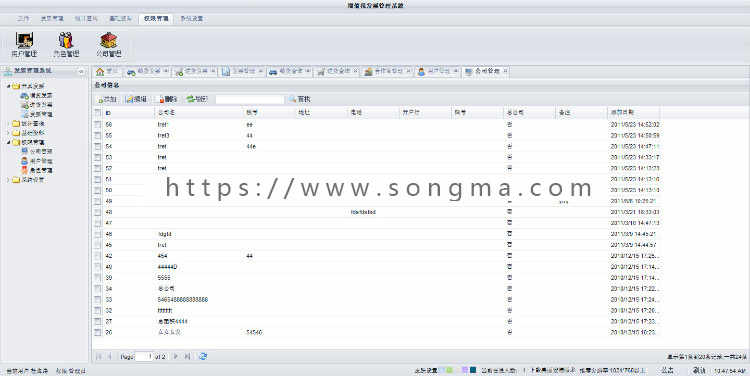Check the checkbox for row ID 56

pos(98,124)
